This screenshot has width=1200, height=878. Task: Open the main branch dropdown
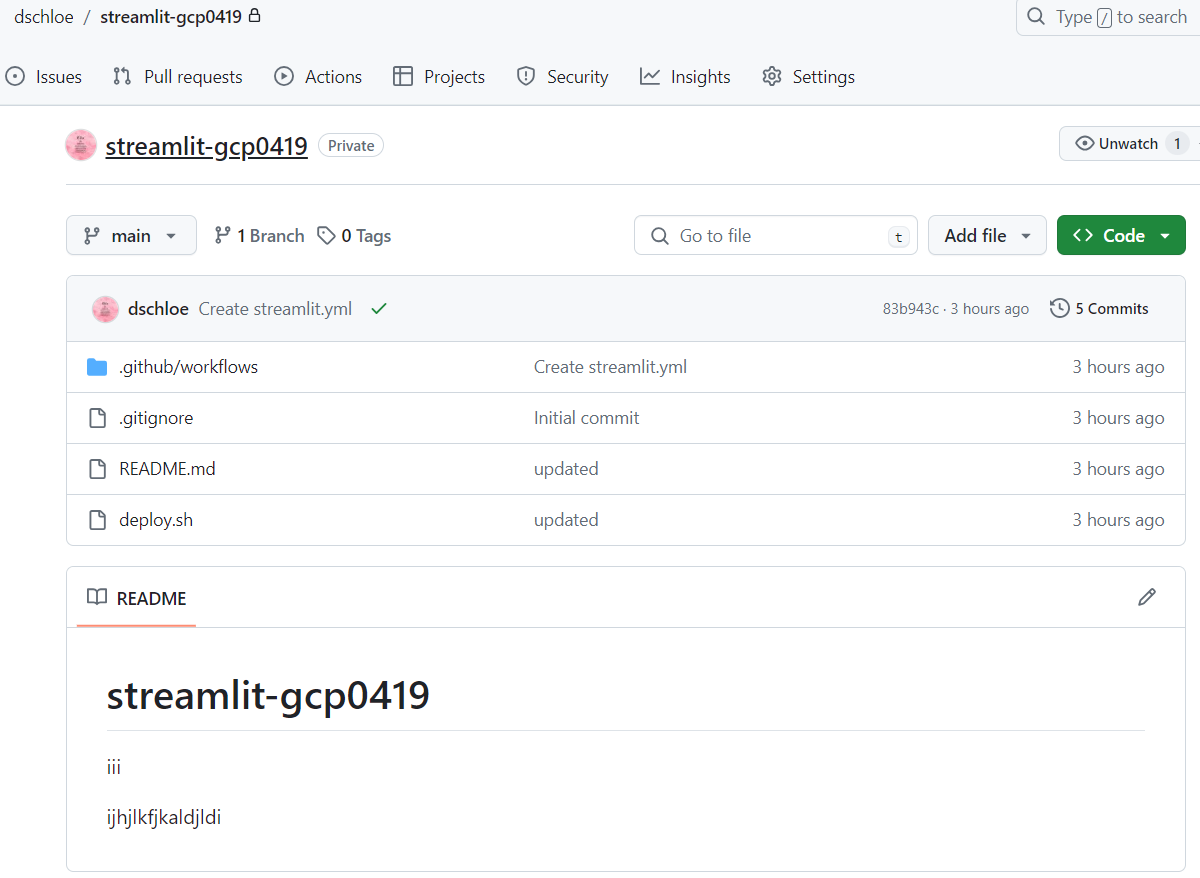(131, 236)
